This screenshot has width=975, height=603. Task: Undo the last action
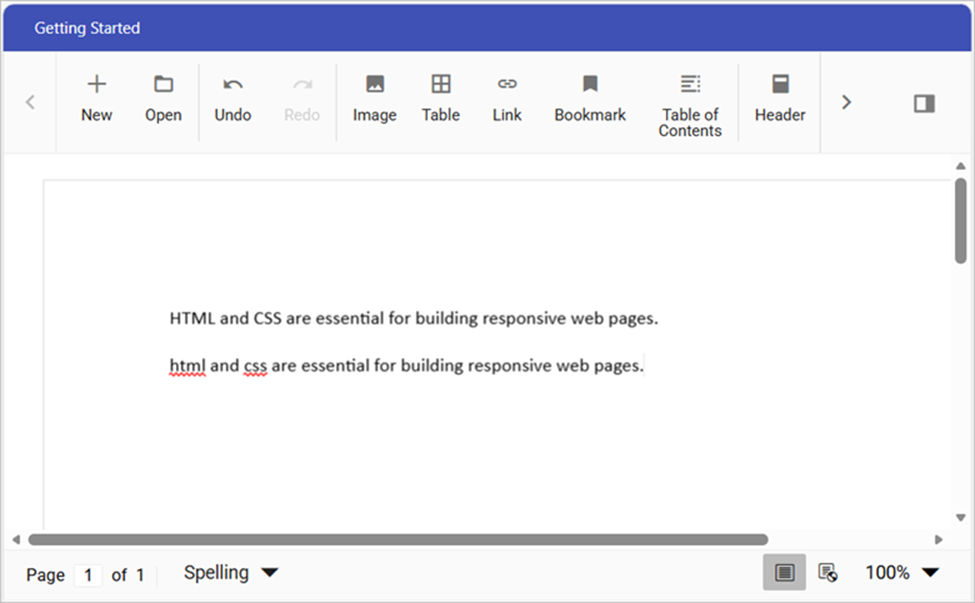coord(232,98)
